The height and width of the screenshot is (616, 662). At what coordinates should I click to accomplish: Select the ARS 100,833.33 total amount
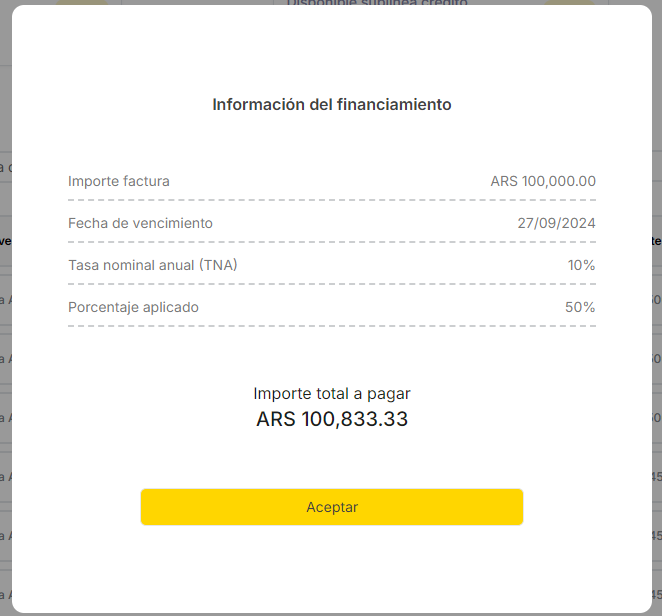331,420
